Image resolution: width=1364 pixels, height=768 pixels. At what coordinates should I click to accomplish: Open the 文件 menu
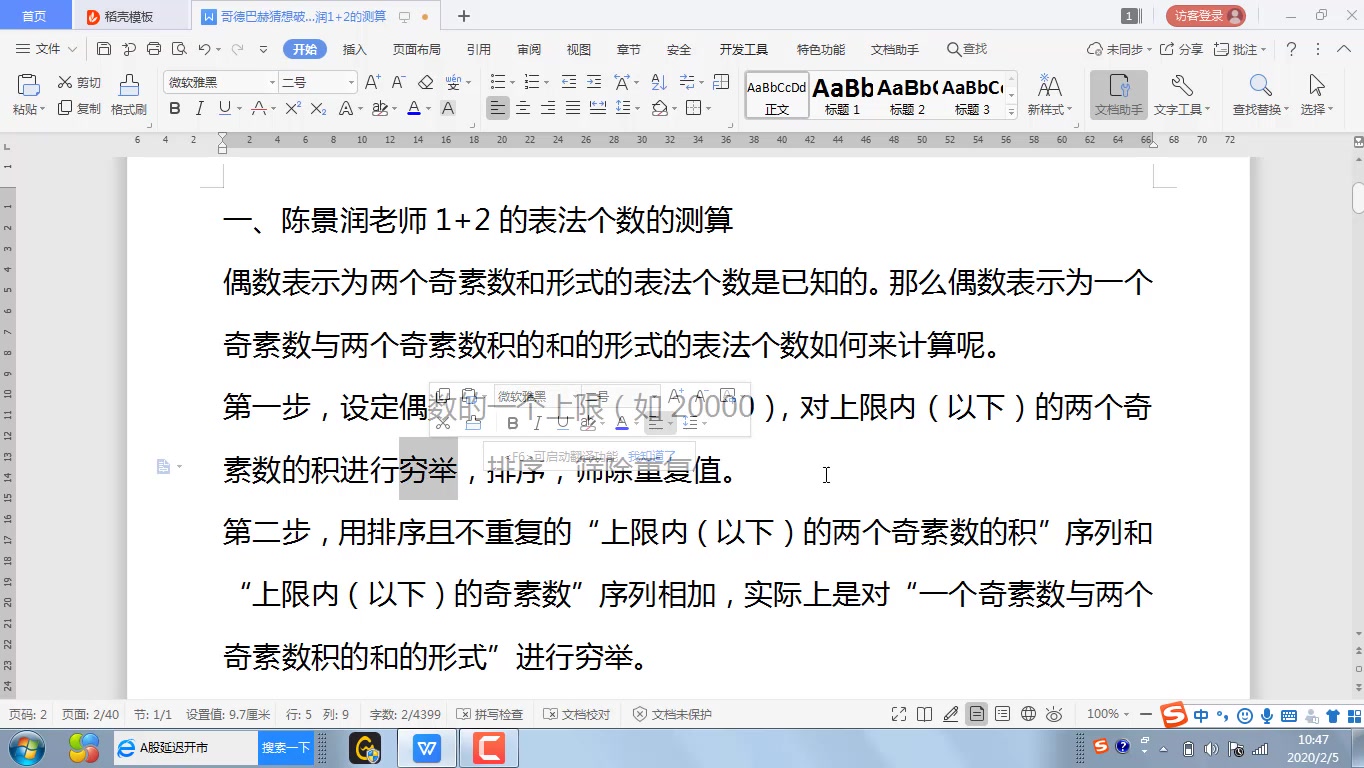(47, 49)
